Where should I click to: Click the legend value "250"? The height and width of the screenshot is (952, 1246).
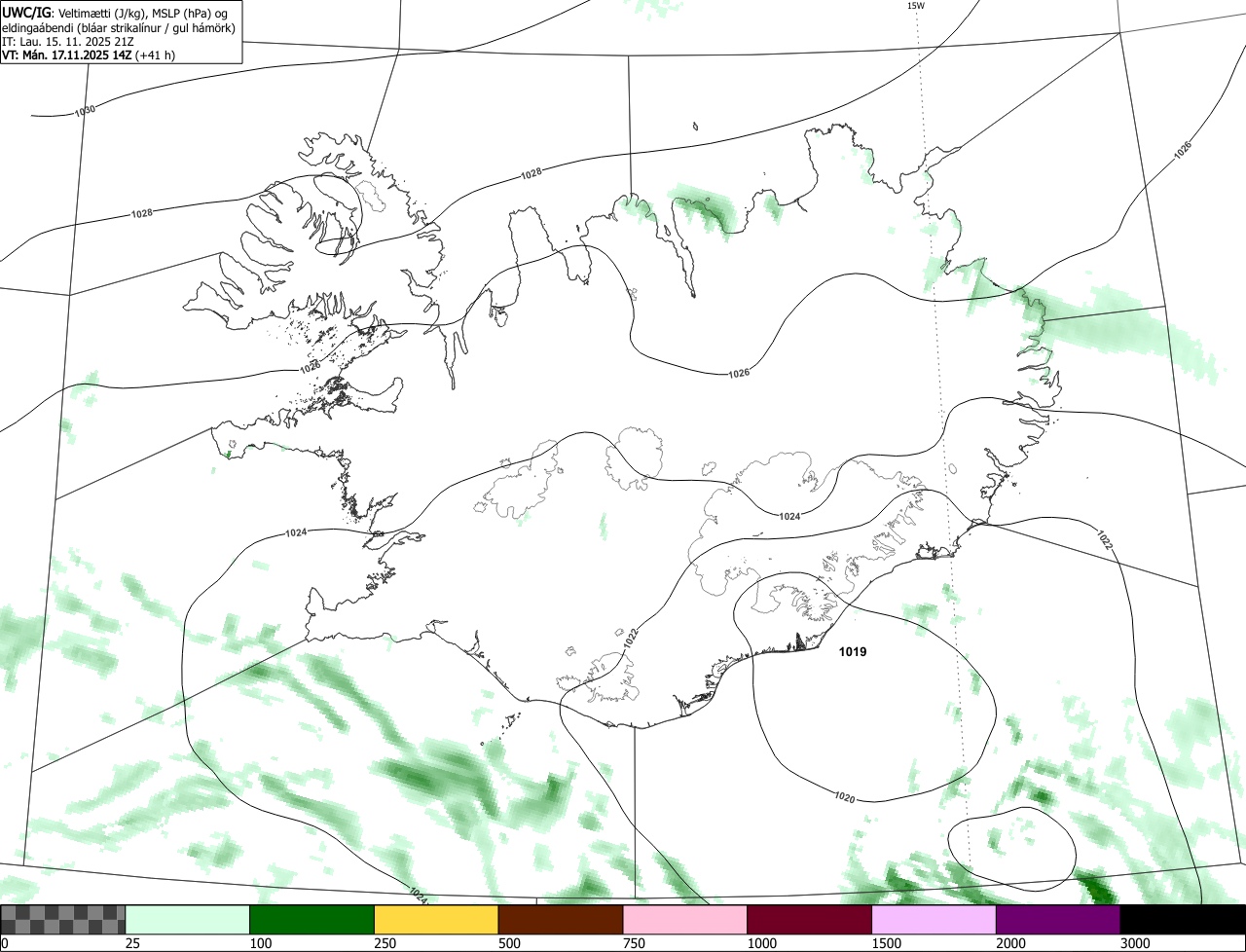point(386,943)
